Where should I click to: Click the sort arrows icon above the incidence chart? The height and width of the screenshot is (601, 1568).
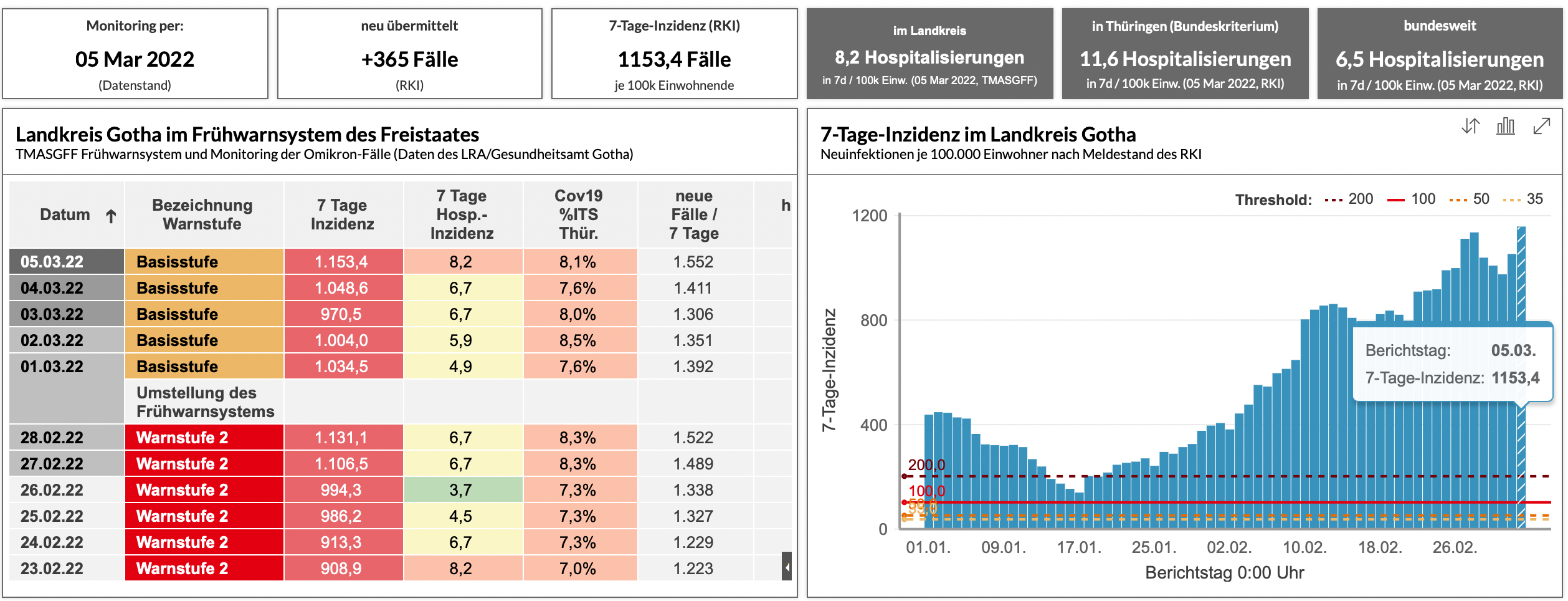[1470, 126]
